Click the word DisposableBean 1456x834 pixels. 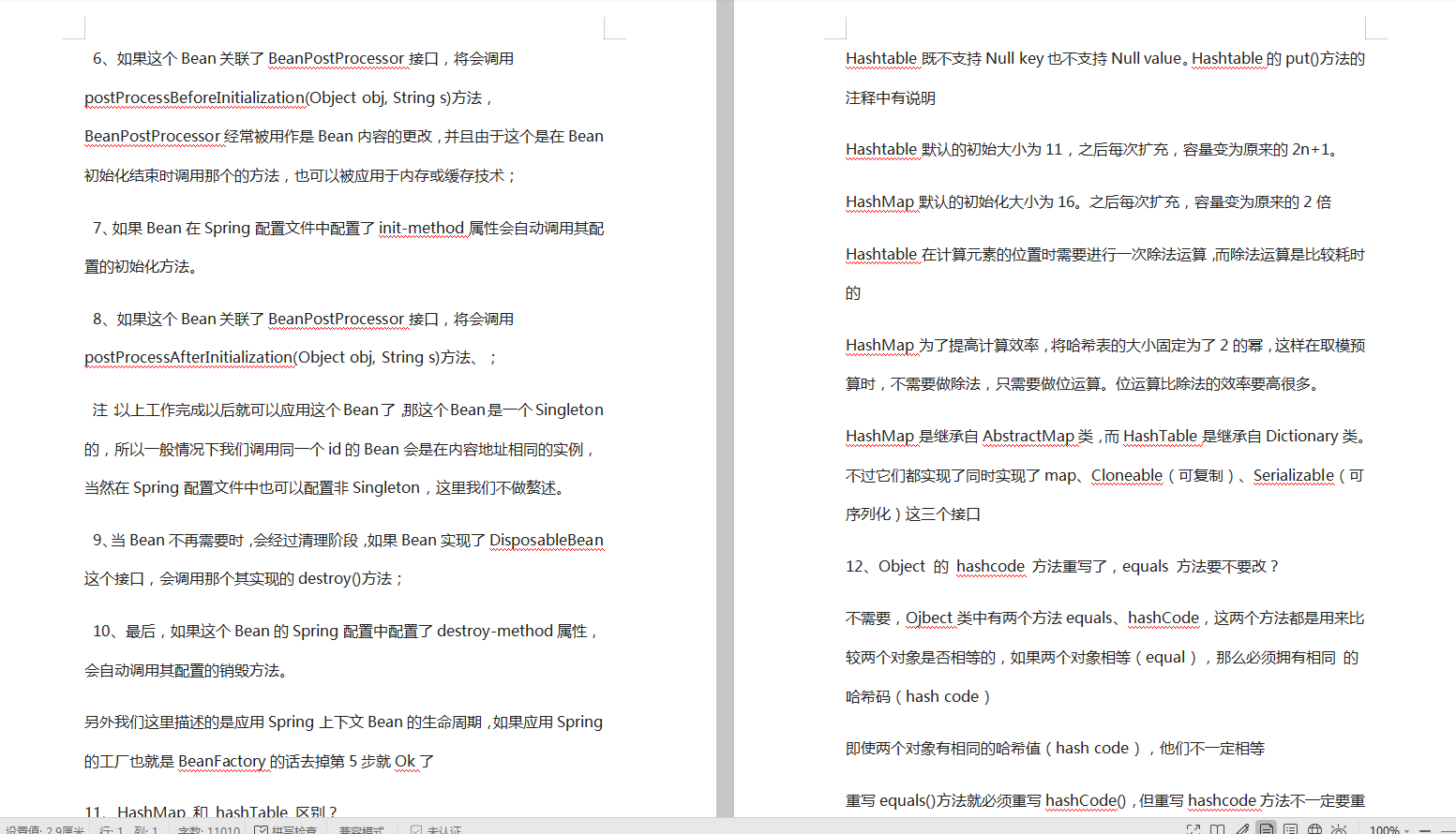click(x=547, y=540)
